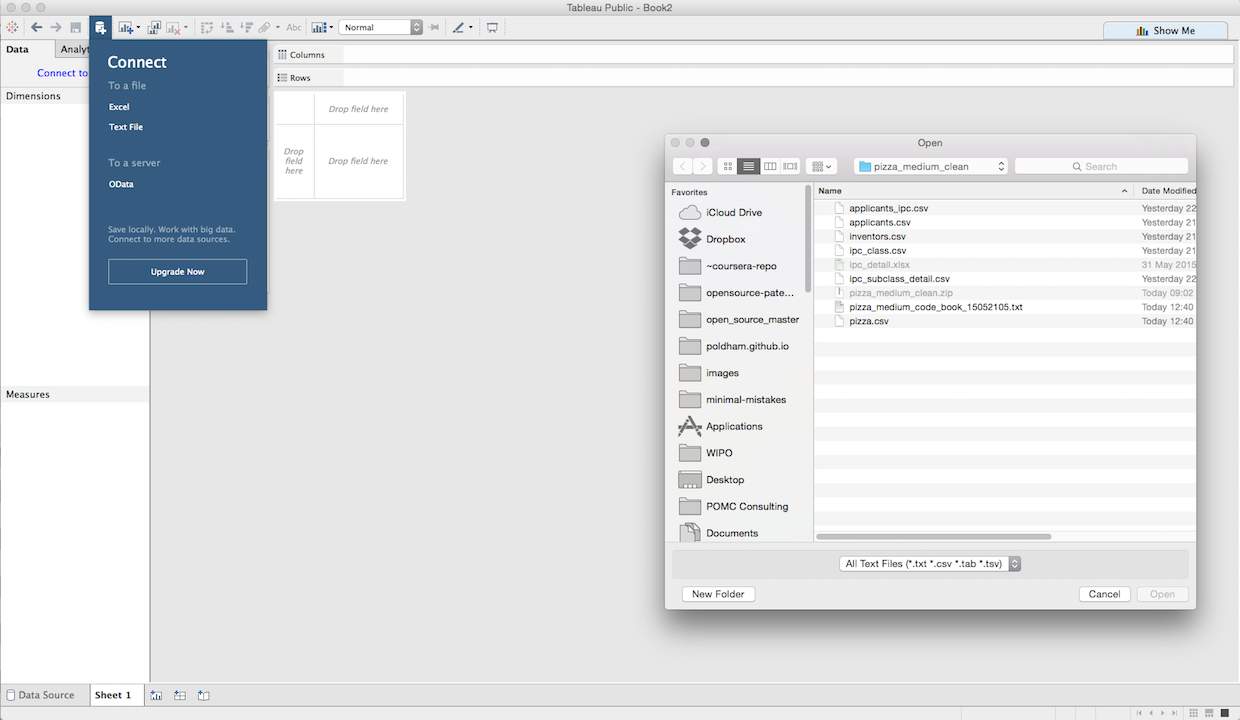Switch Open dialog to list view
The width and height of the screenshot is (1240, 720).
(x=749, y=166)
